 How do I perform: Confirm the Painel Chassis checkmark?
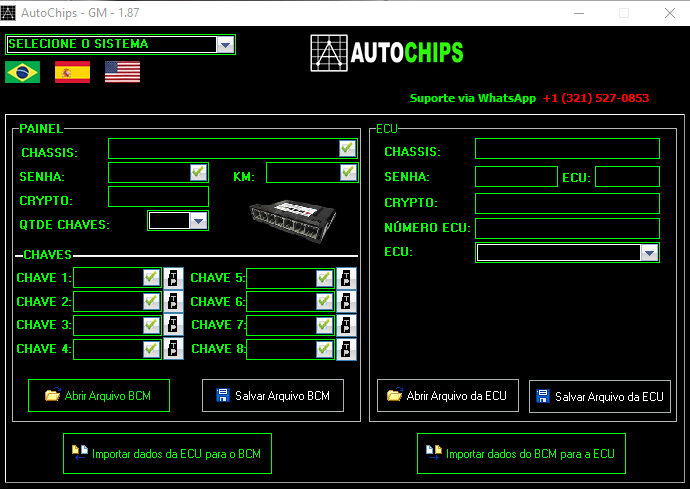[x=347, y=148]
